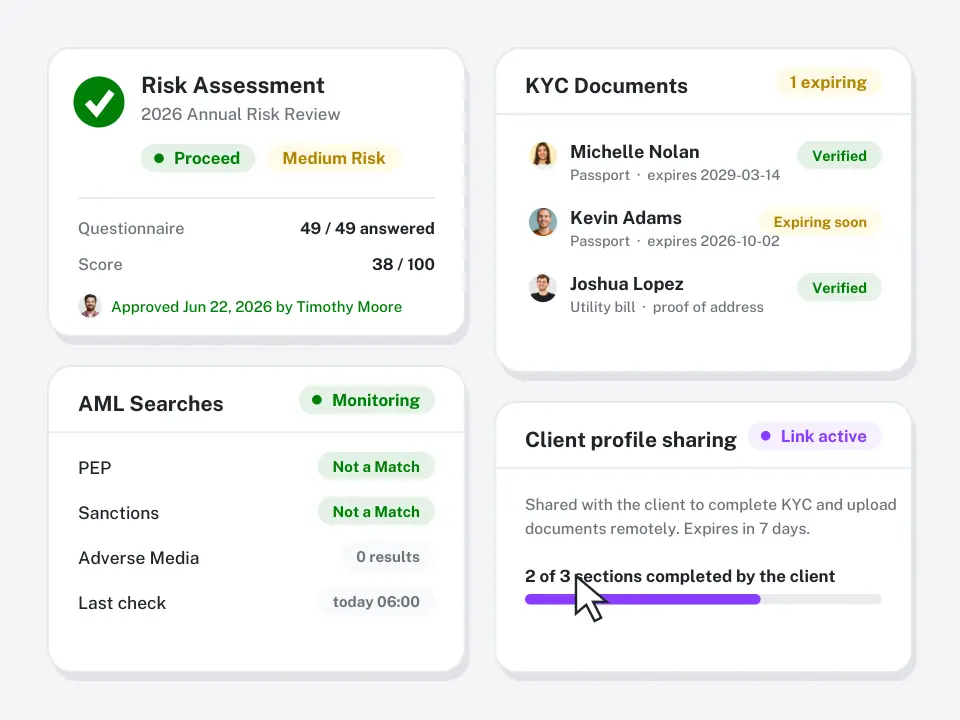Click the Proceed status badge
The width and height of the screenshot is (960, 720).
pos(198,158)
